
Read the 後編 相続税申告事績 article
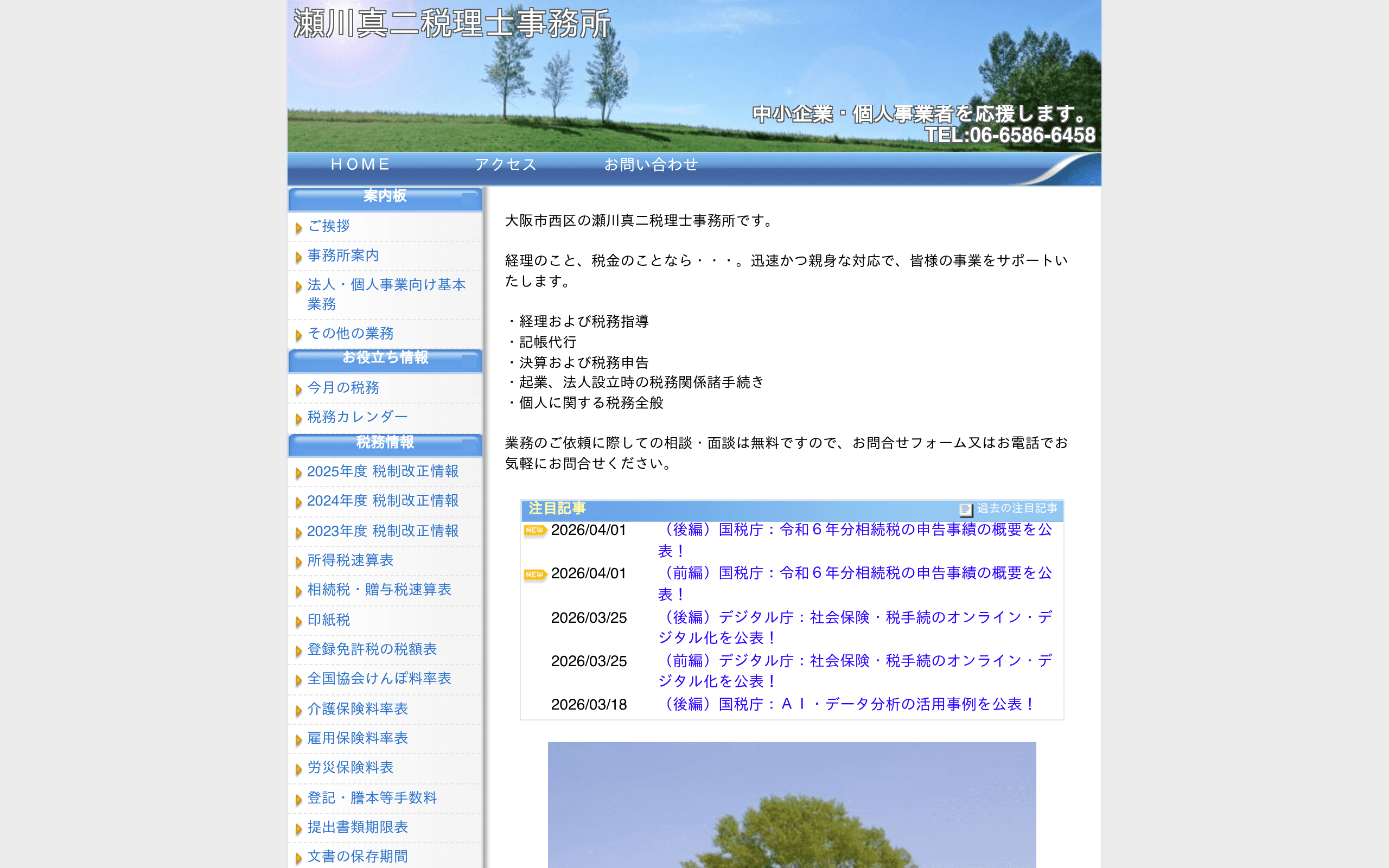pos(855,530)
